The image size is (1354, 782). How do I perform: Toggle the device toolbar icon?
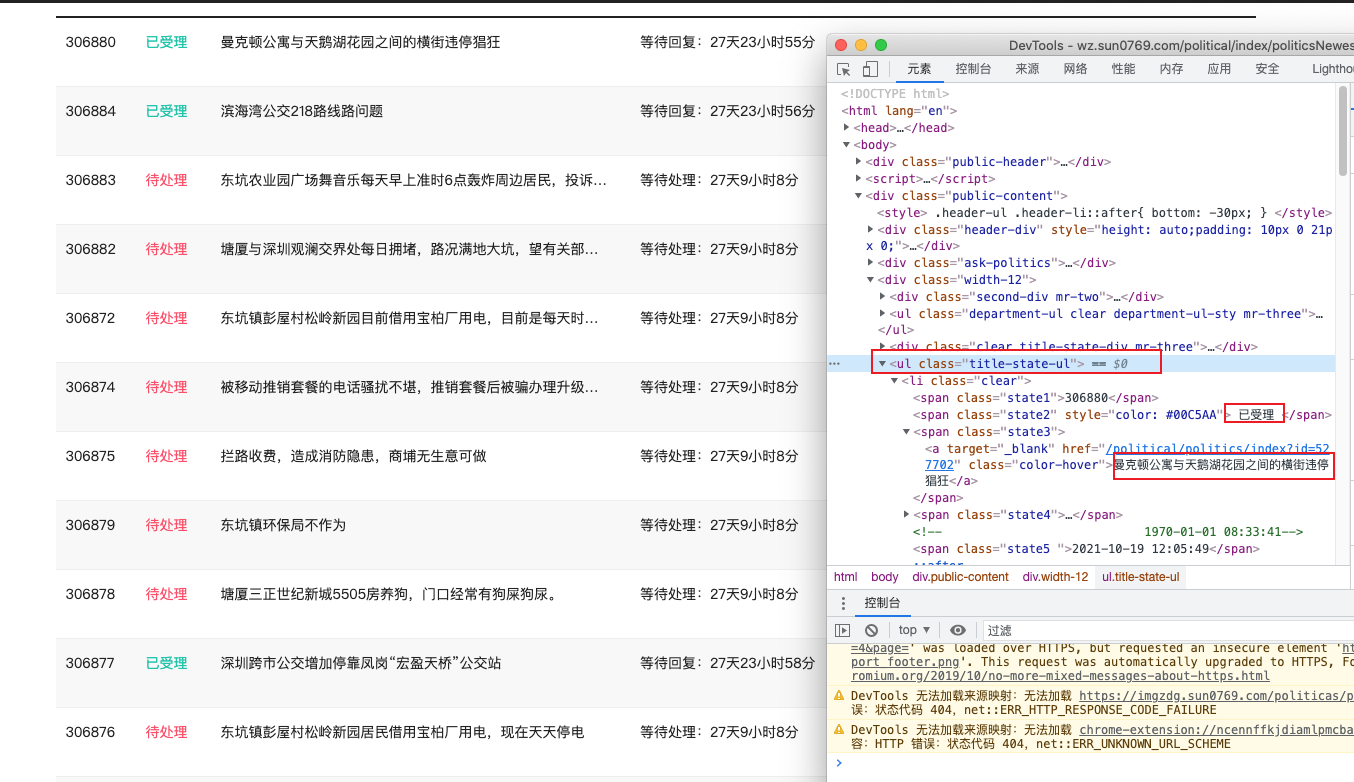click(x=870, y=69)
